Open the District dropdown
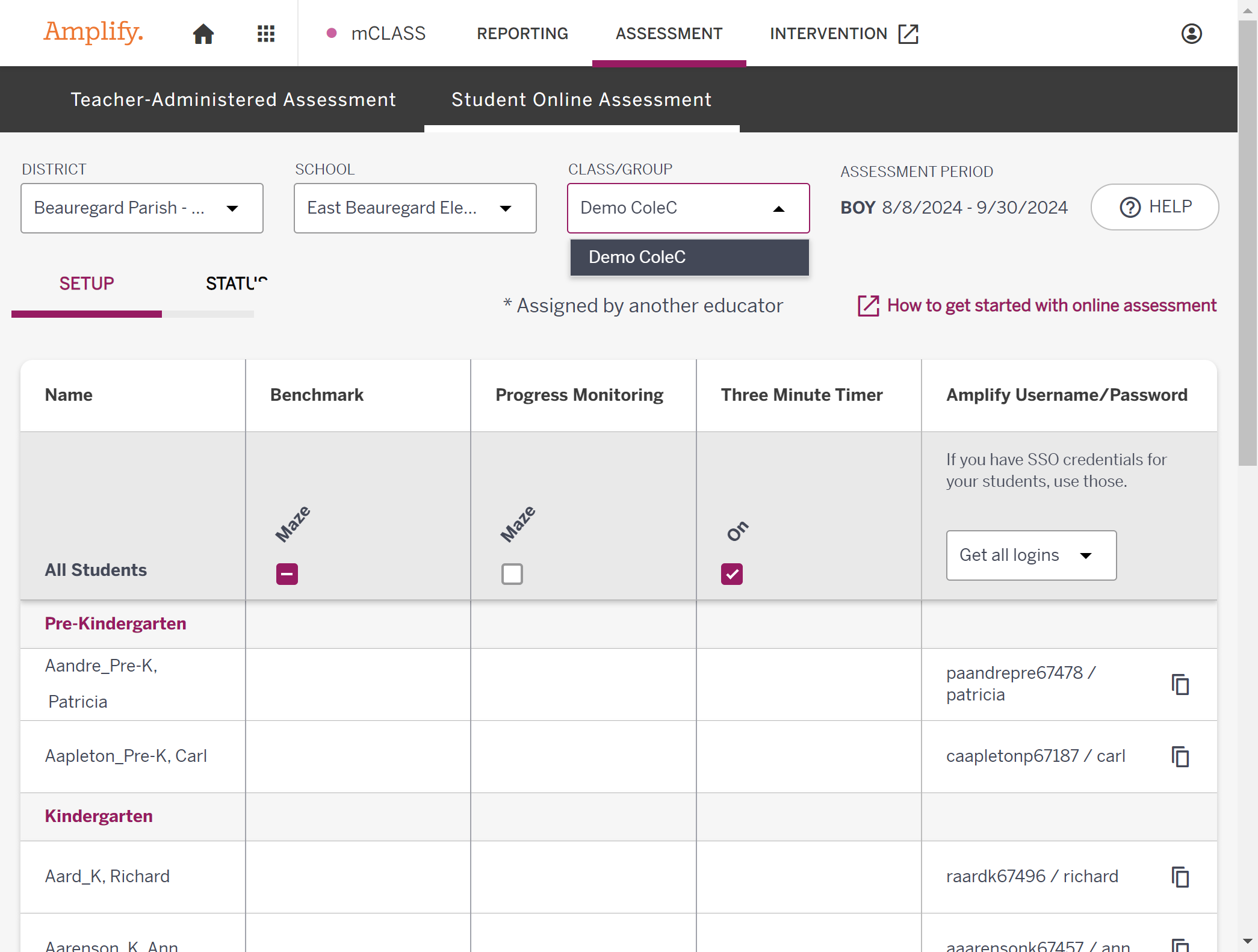This screenshot has height=952, width=1258. coord(142,208)
